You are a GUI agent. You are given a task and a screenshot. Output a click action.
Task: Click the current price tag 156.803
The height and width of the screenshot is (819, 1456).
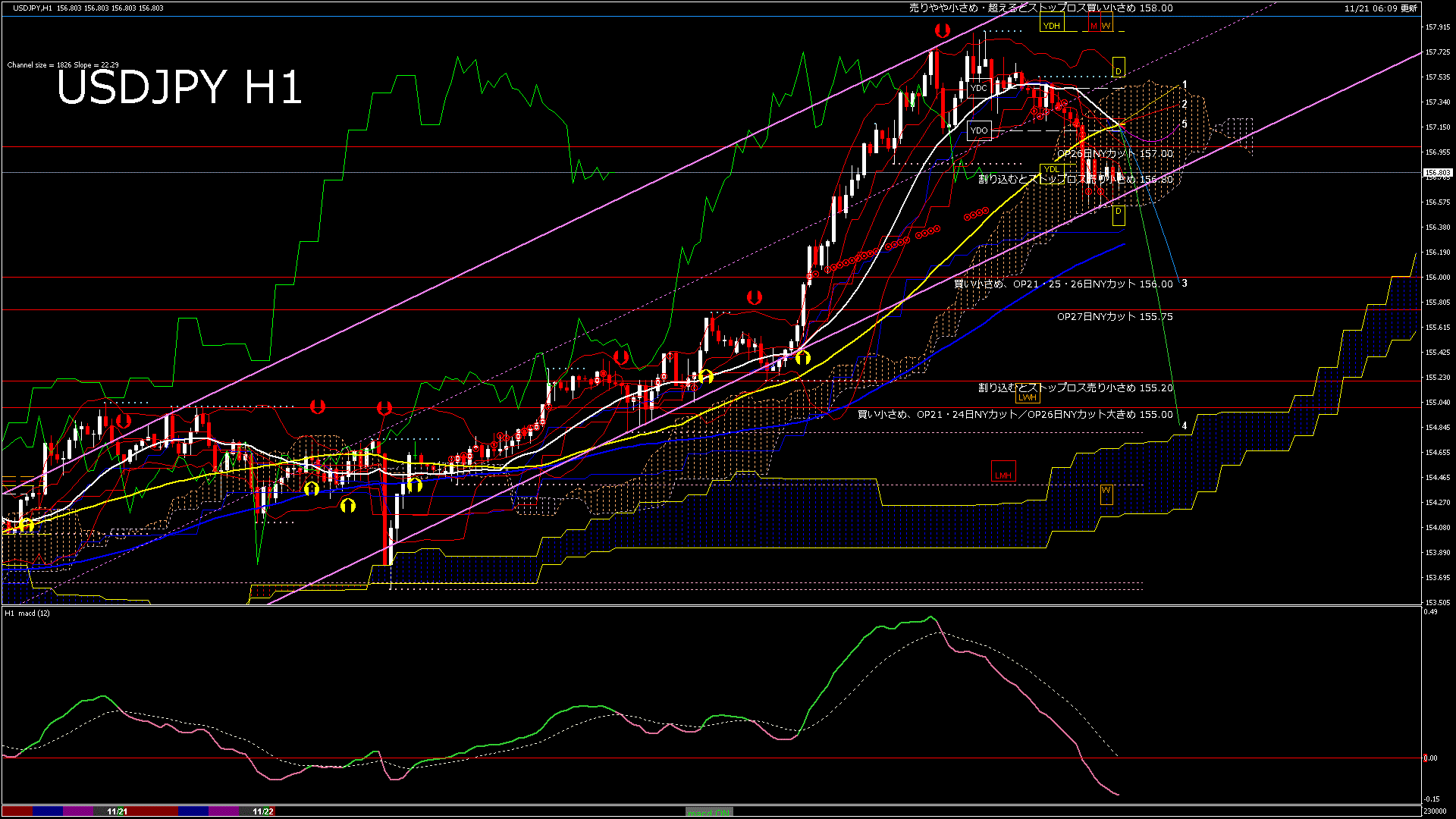coord(1437,173)
